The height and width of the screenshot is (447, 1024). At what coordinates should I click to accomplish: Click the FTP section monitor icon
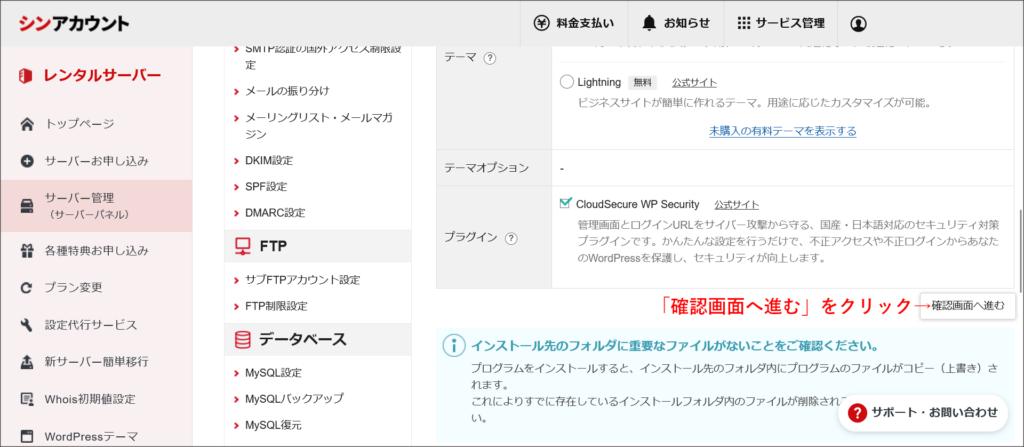(x=242, y=246)
